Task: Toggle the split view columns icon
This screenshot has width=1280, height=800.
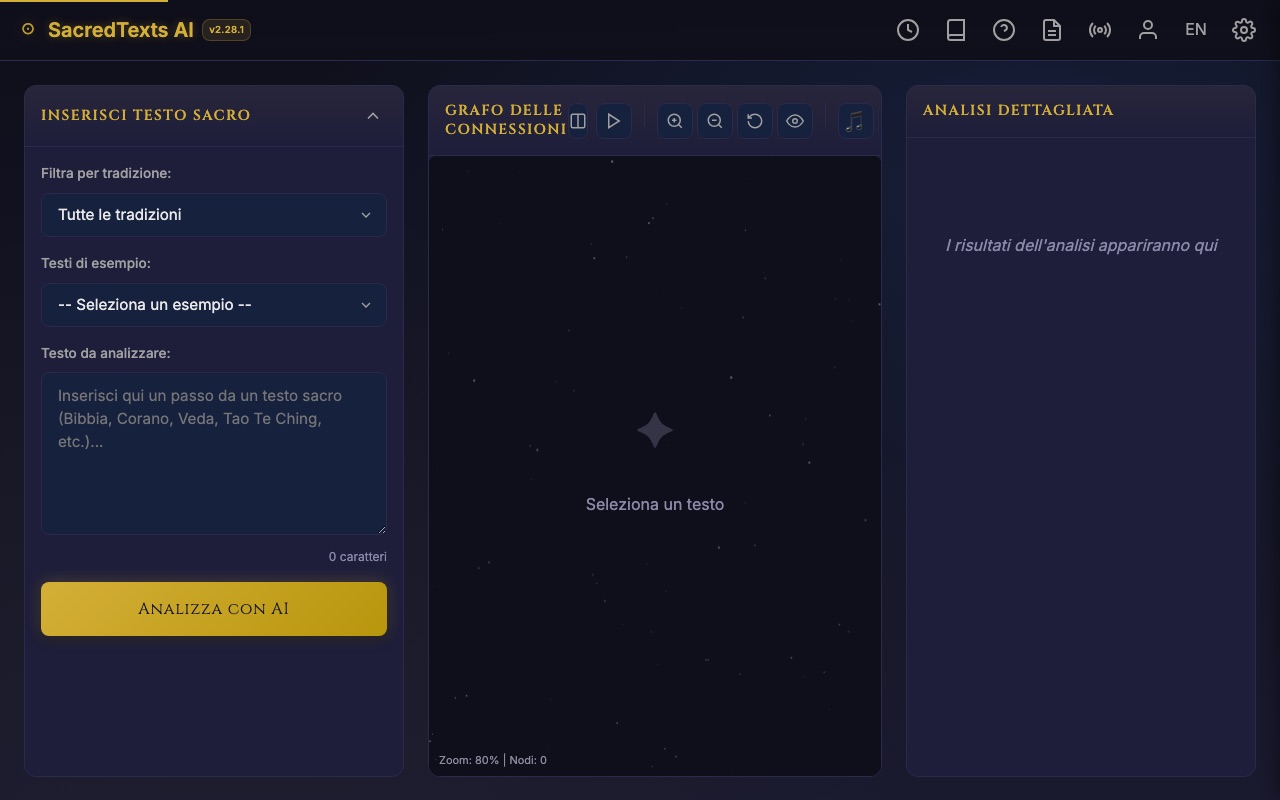Action: pyautogui.click(x=578, y=121)
